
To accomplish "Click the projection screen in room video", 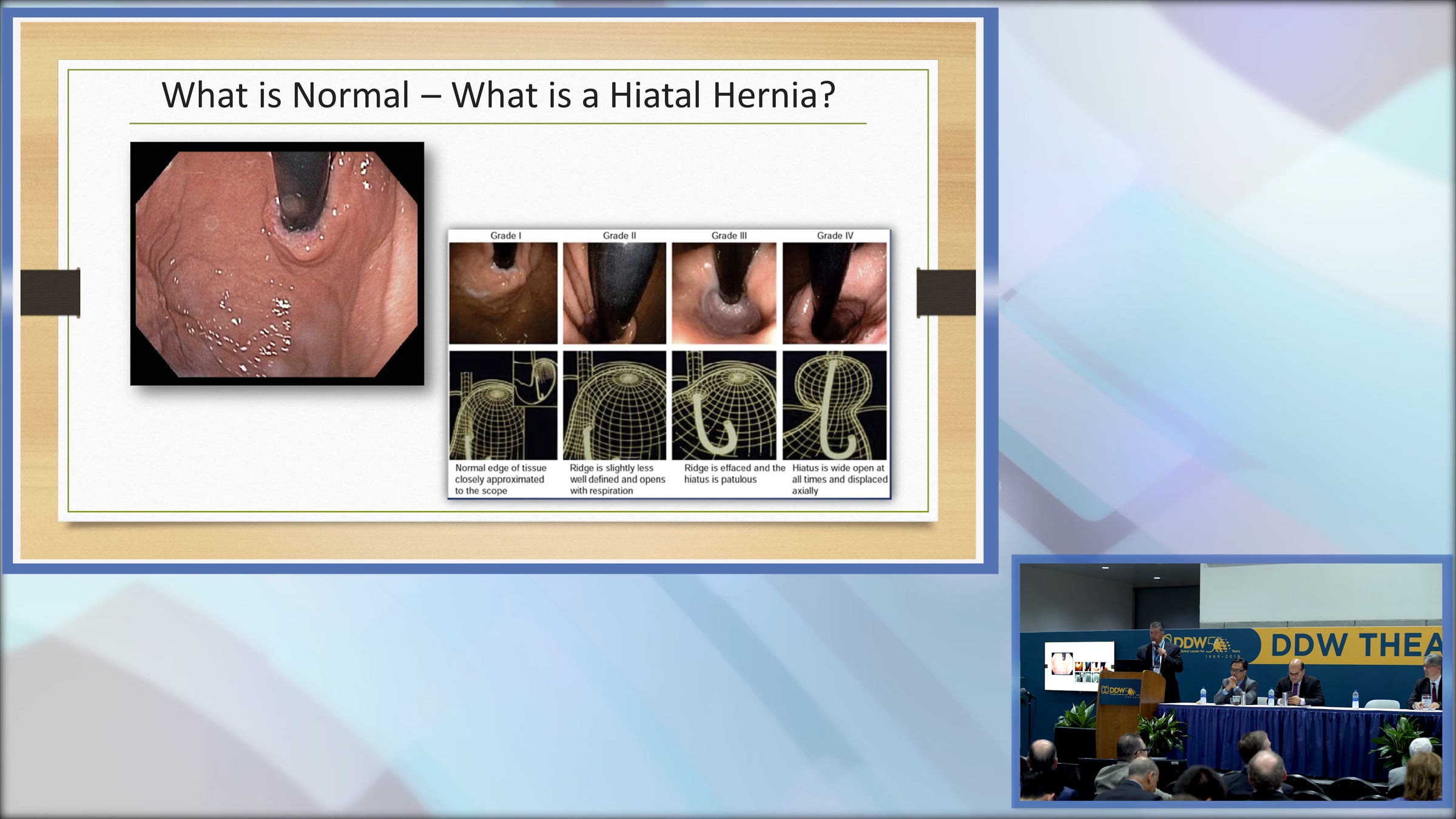I will coord(1079,666).
